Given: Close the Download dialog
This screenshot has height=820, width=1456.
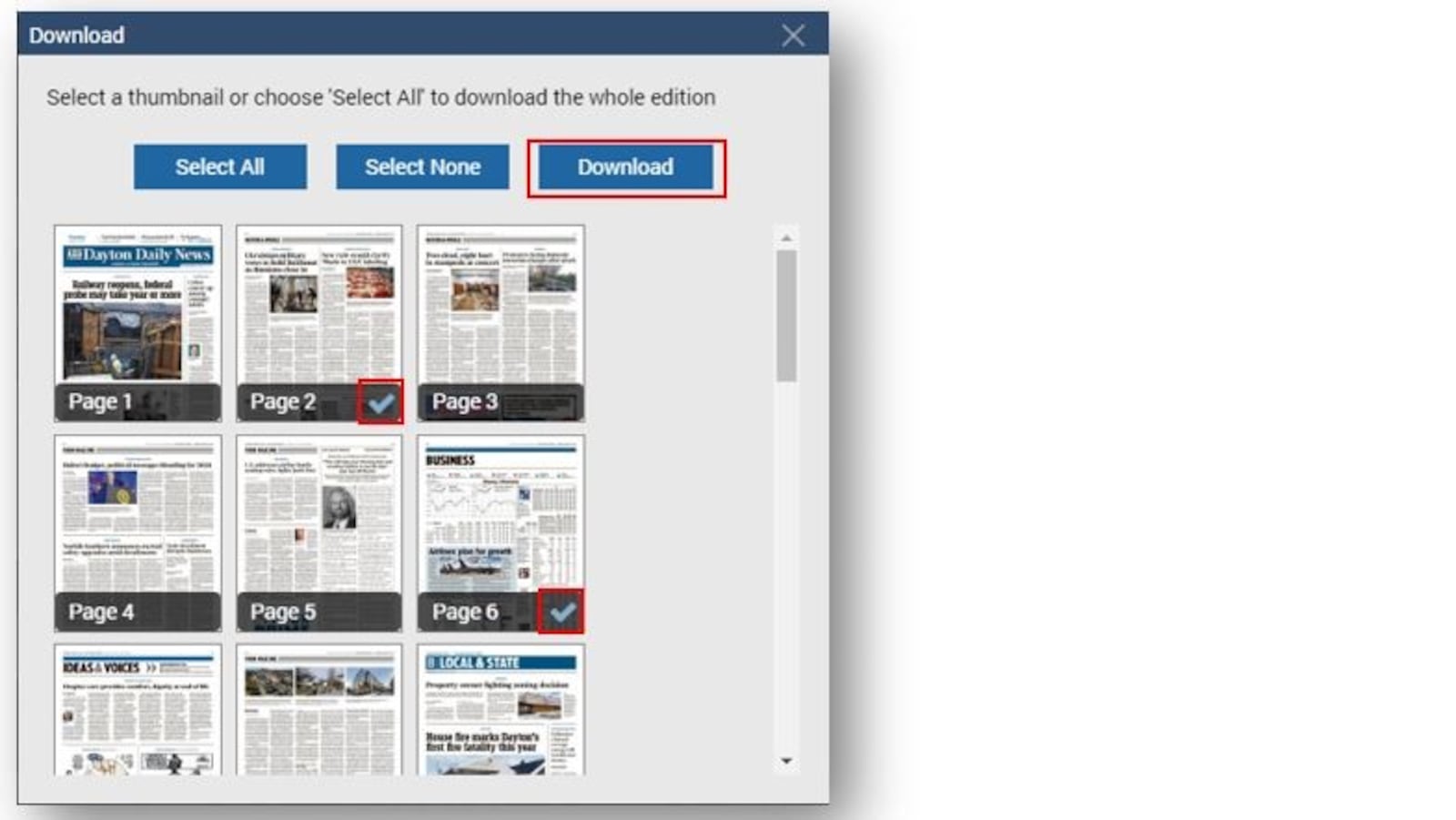Looking at the screenshot, I should pyautogui.click(x=793, y=35).
